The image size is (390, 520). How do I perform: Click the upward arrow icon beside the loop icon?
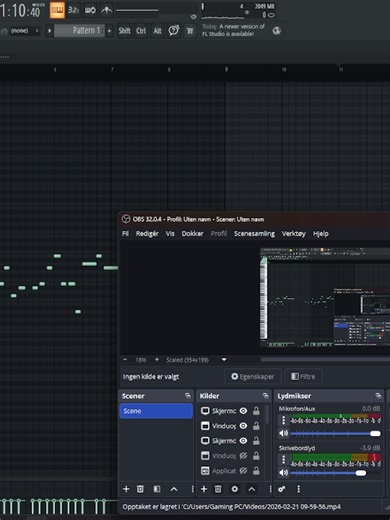(x=106, y=10)
